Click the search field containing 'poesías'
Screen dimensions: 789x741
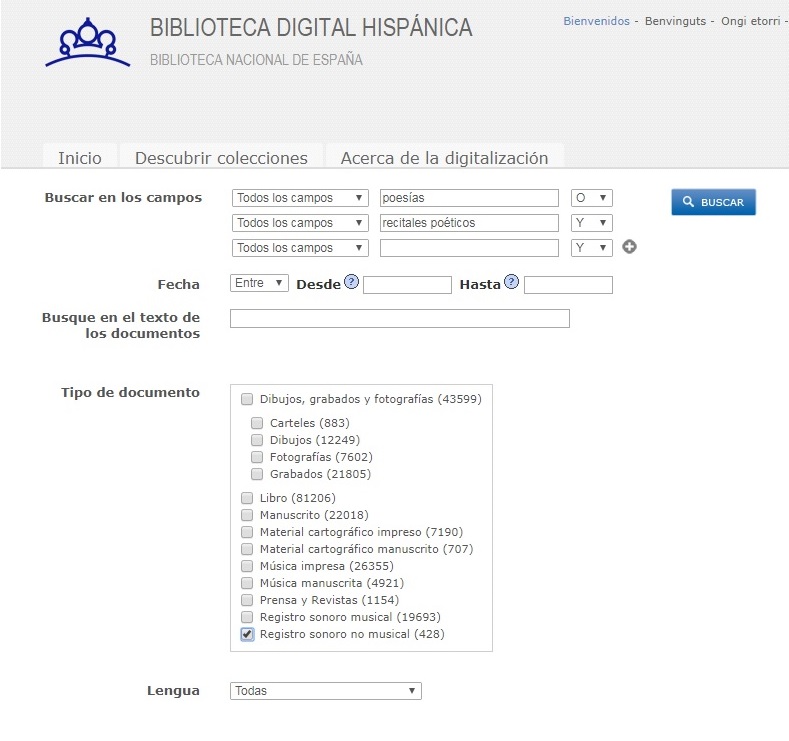click(x=469, y=198)
